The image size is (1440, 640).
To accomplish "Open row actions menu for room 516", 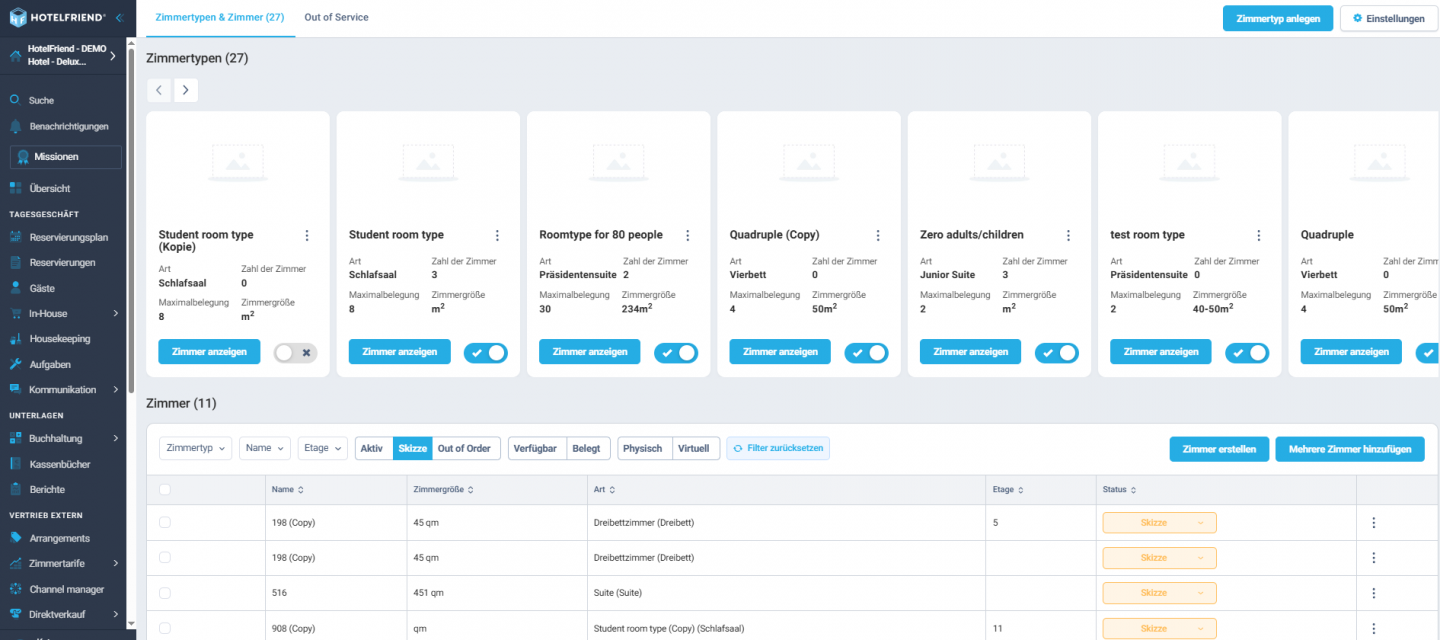I will 1373,593.
